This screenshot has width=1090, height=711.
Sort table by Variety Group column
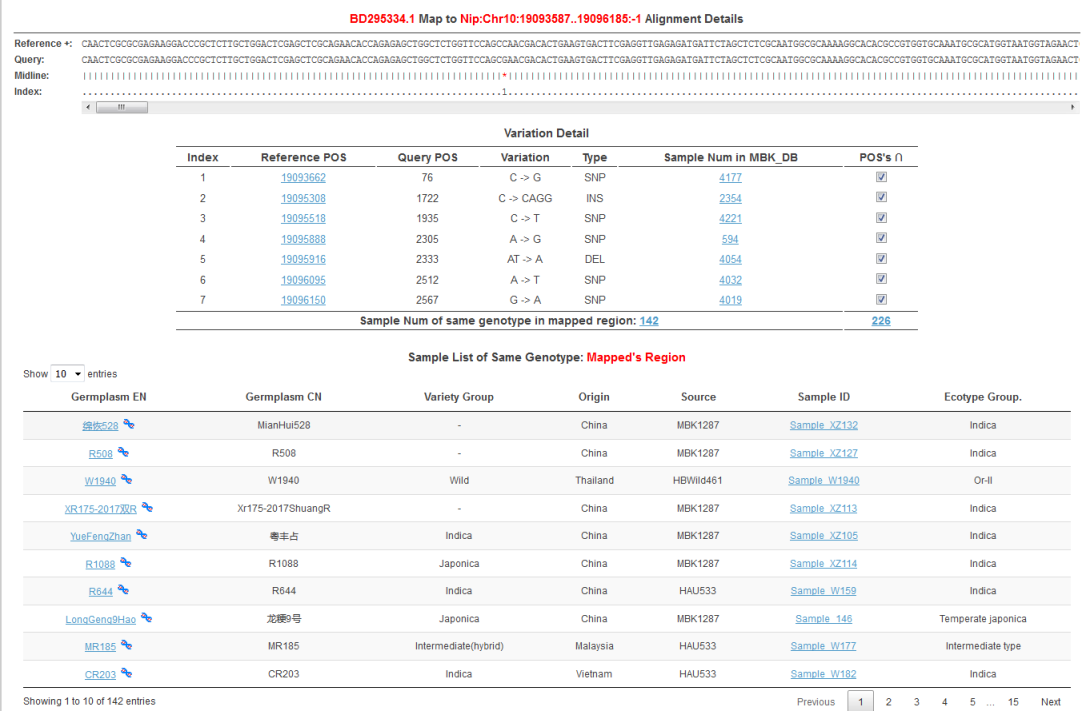click(x=459, y=397)
